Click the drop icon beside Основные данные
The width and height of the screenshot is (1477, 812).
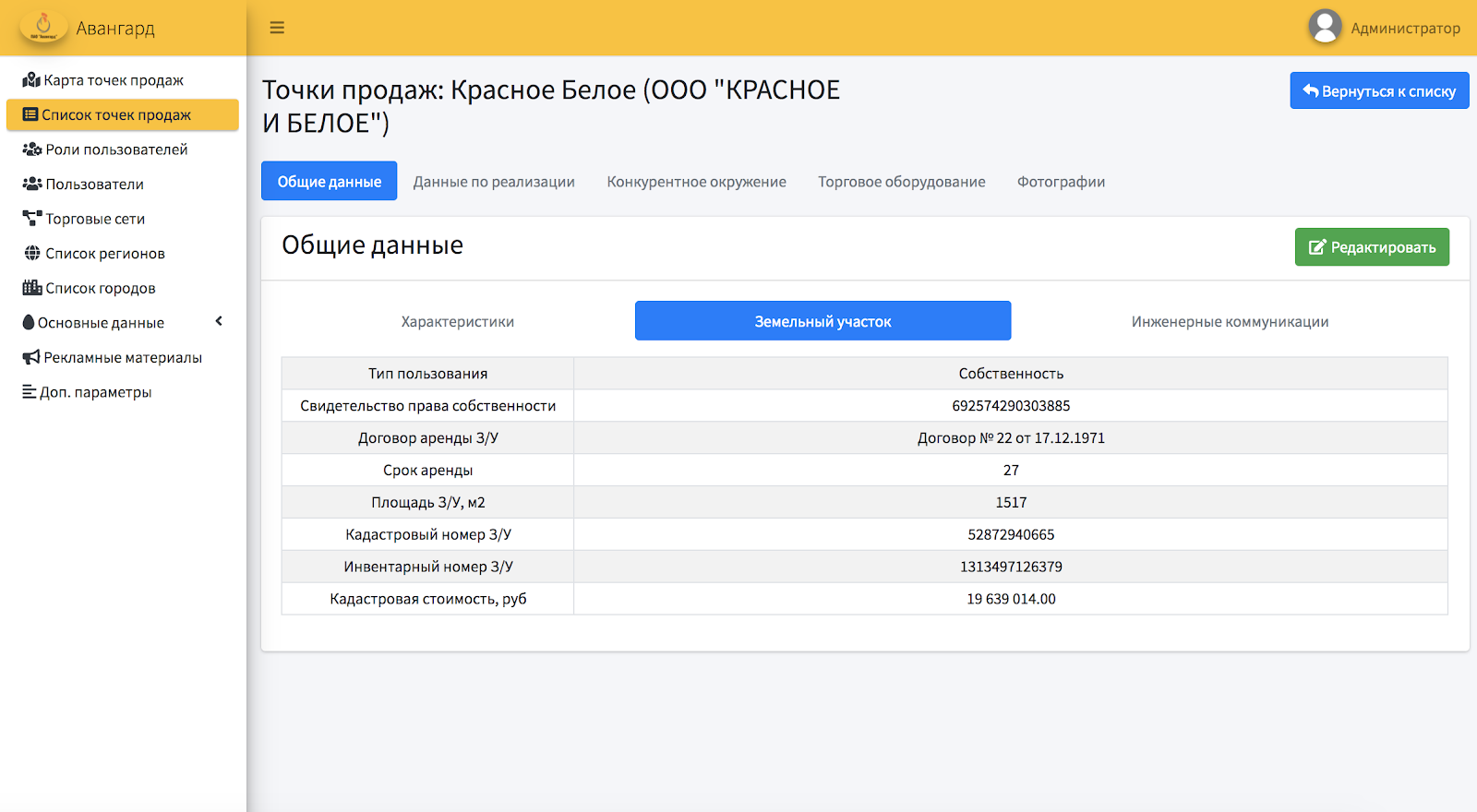tap(29, 323)
